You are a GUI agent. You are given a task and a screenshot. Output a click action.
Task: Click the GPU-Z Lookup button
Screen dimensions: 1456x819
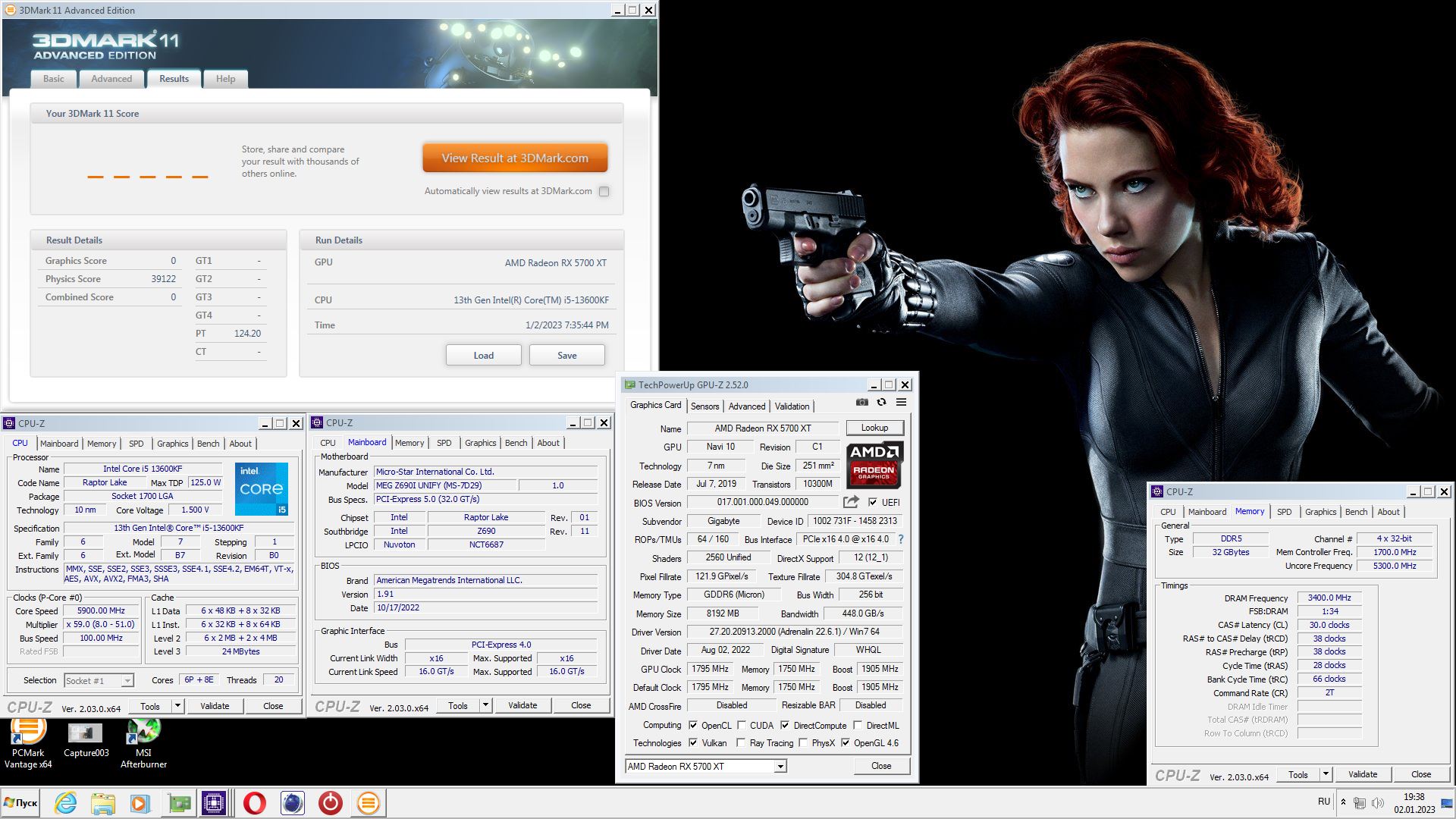point(874,428)
